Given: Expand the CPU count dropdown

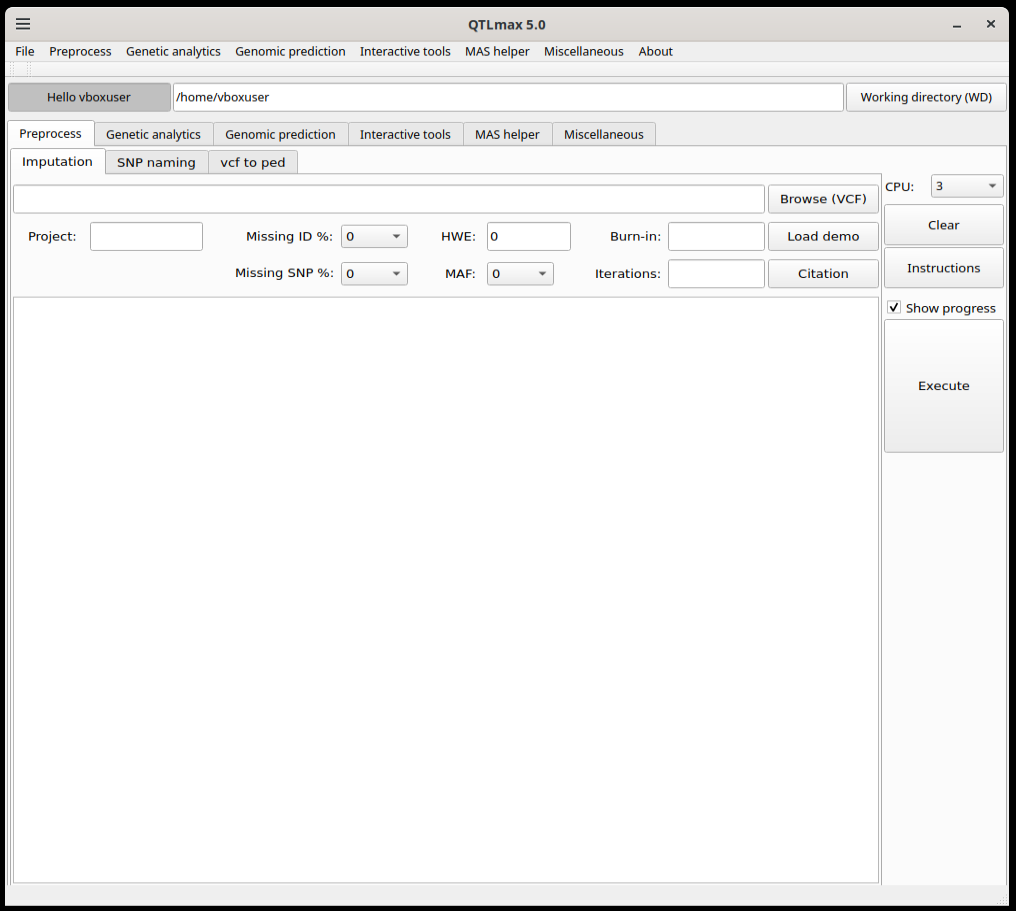Looking at the screenshot, I should point(966,186).
